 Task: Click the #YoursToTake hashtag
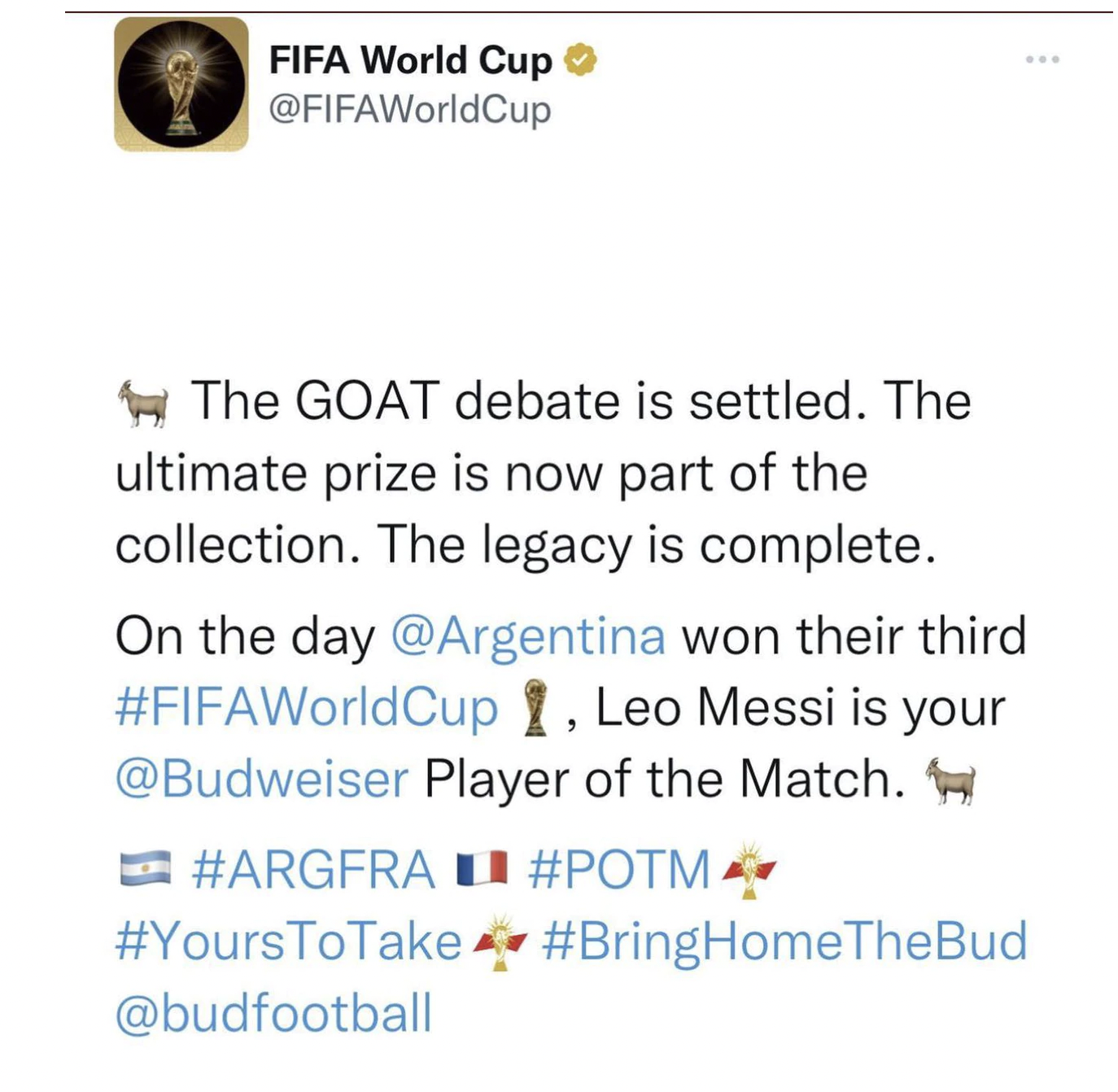pos(289,941)
